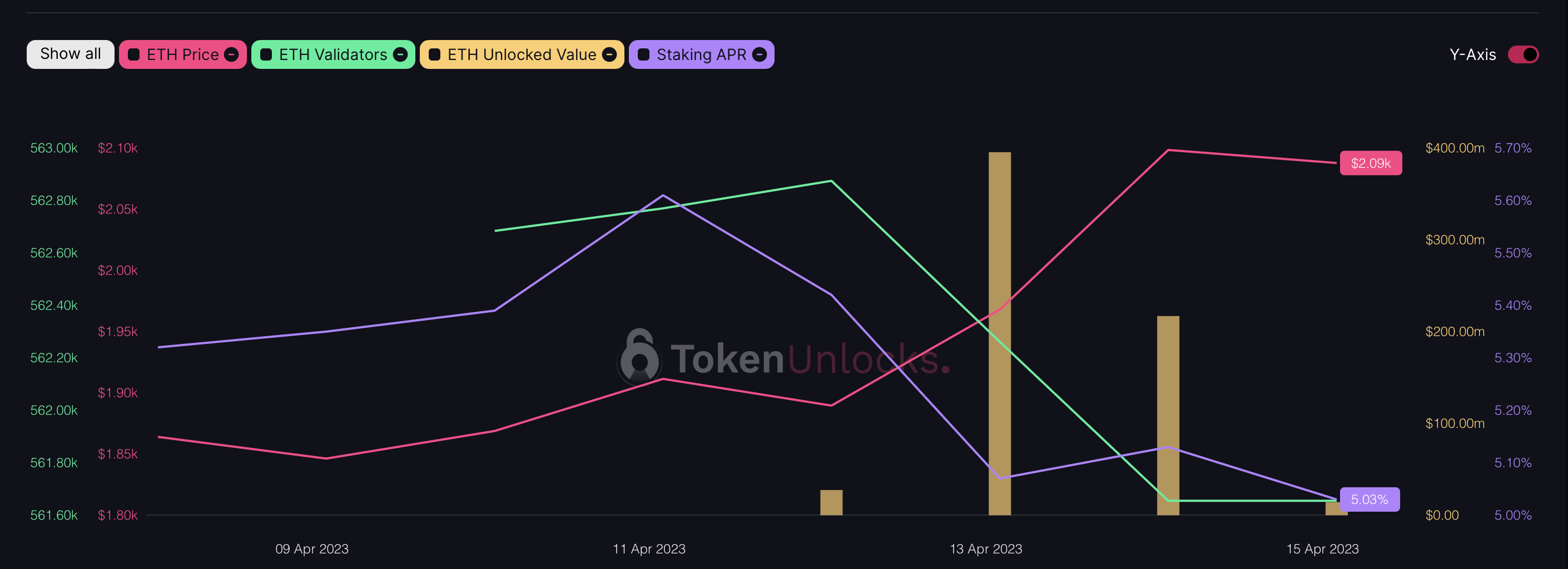Click the purple 5.03% APR badge
Screen dimensions: 1568x569
[1371, 499]
